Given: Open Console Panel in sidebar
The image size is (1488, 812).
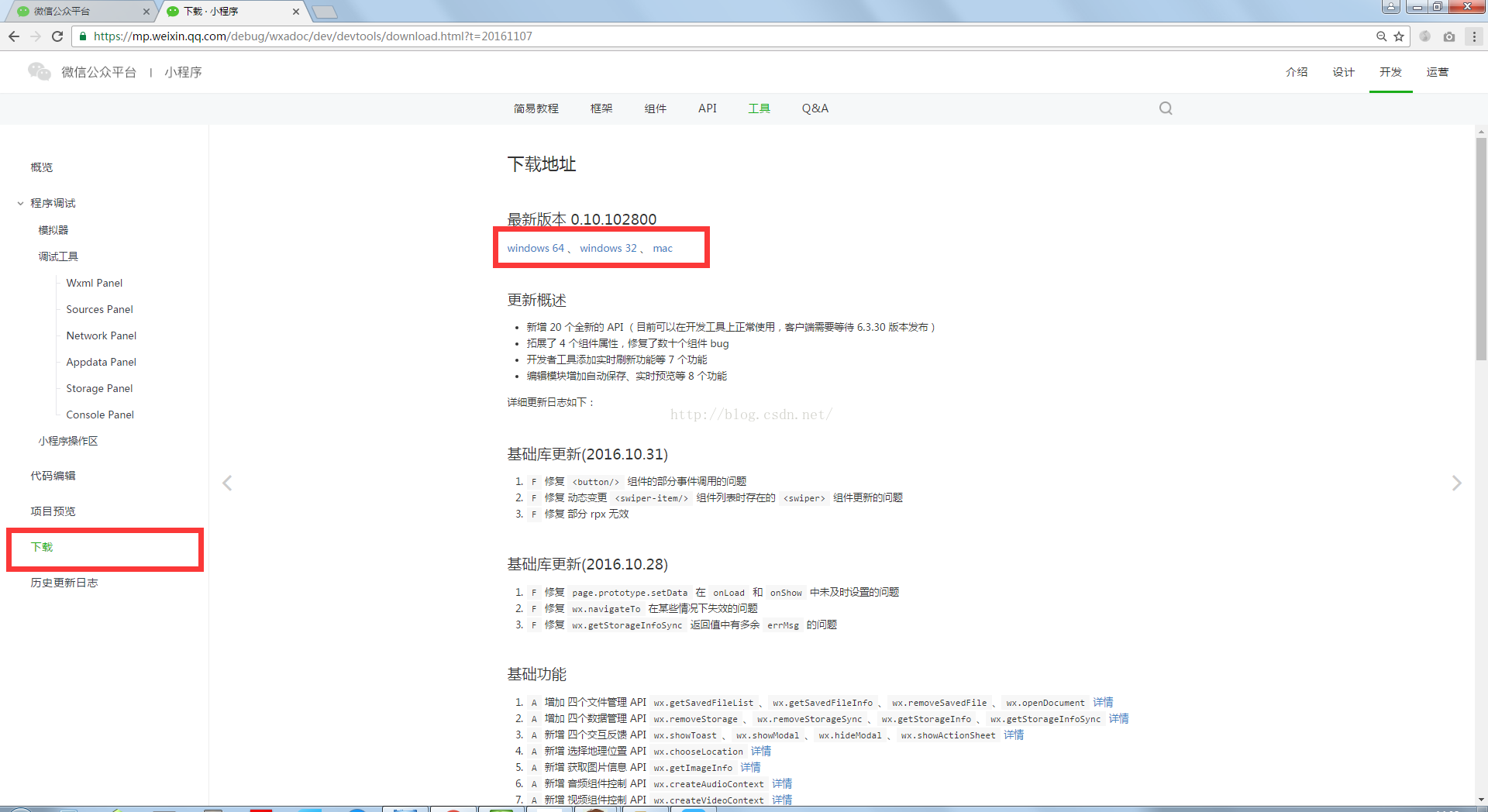Looking at the screenshot, I should [x=100, y=415].
